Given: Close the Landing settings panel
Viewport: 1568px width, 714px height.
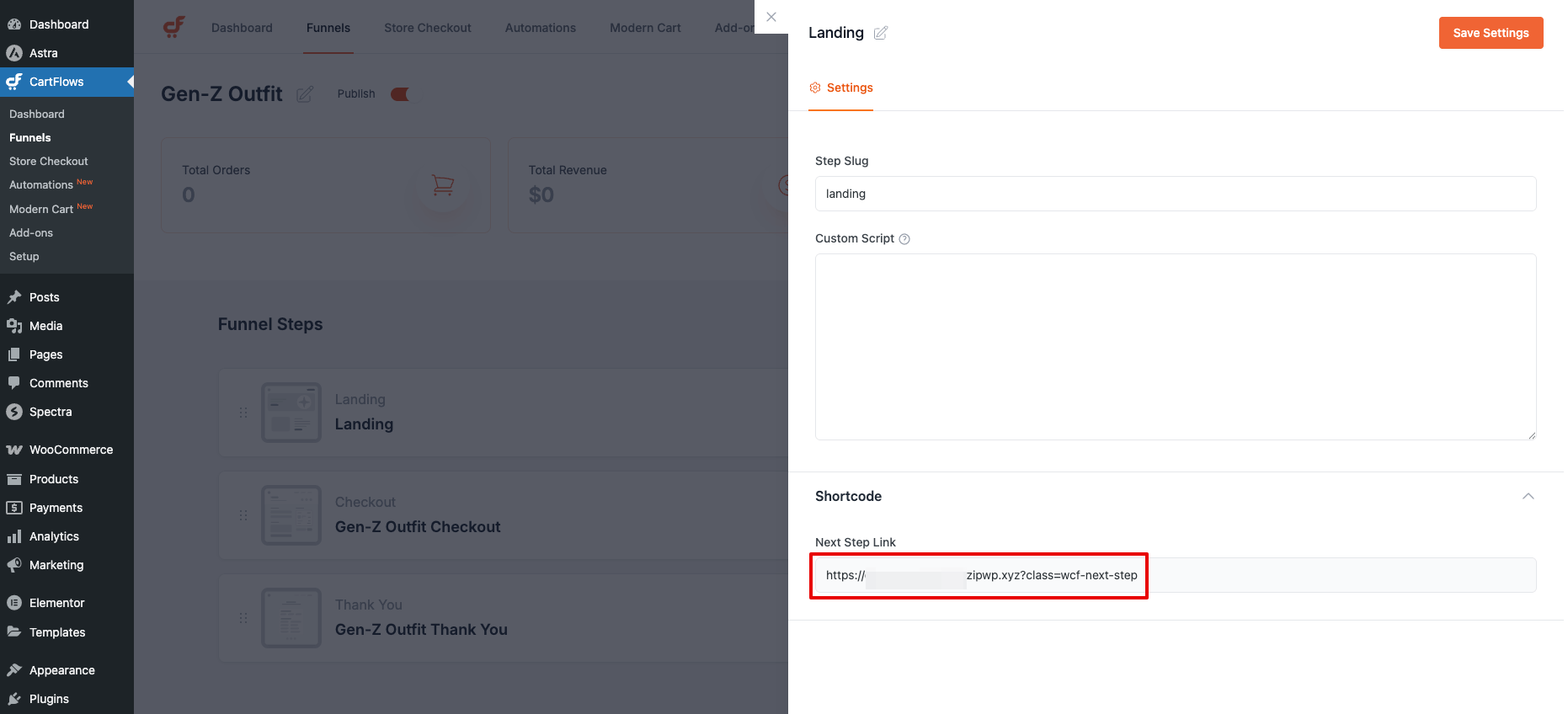Looking at the screenshot, I should click(x=771, y=17).
